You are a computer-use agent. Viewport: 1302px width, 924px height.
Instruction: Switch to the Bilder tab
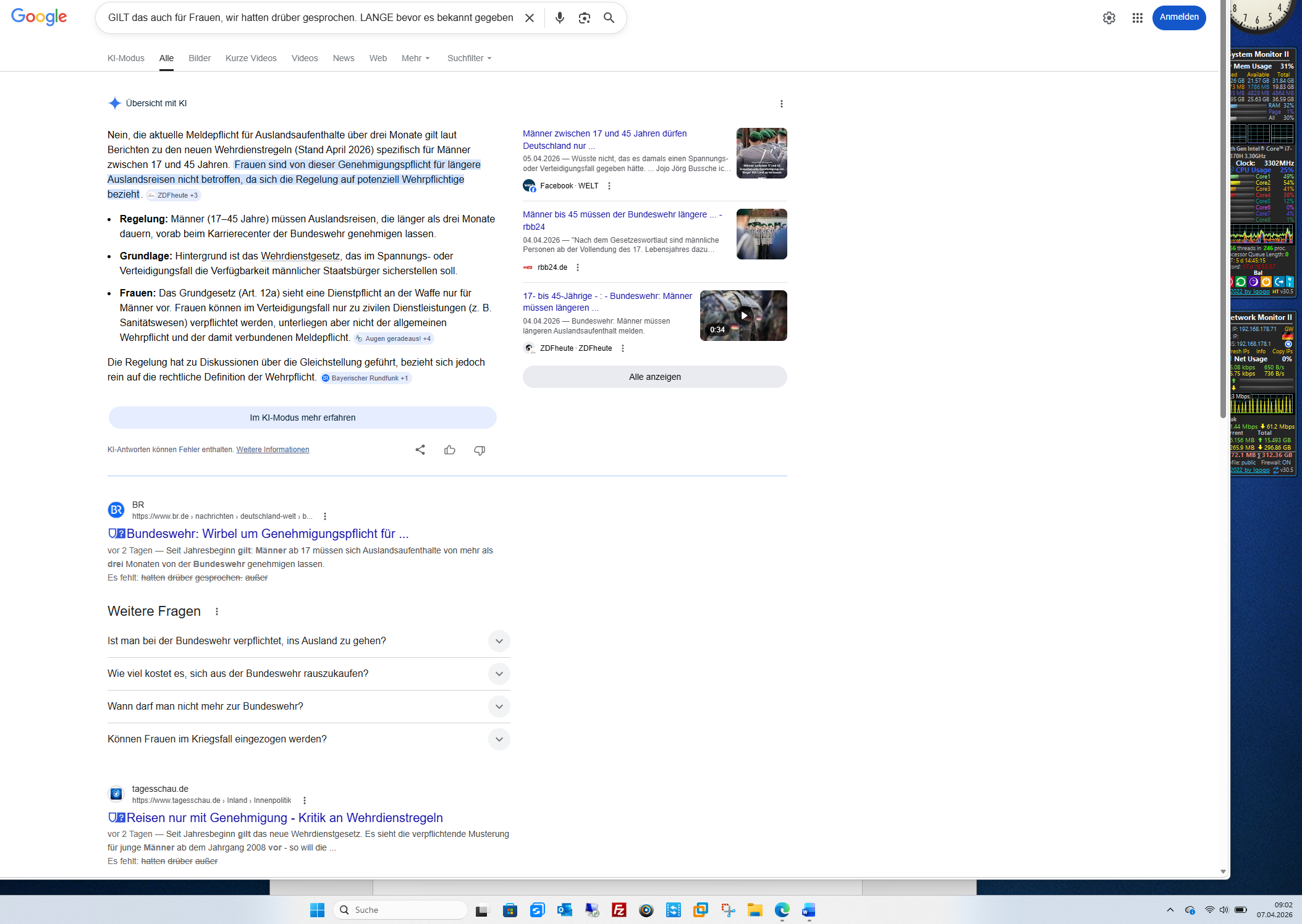(x=200, y=58)
